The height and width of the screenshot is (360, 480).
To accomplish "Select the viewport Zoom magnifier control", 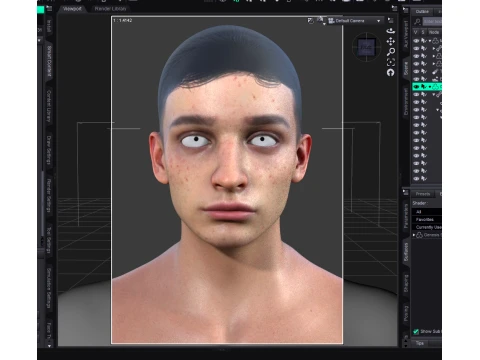I will click(x=391, y=52).
